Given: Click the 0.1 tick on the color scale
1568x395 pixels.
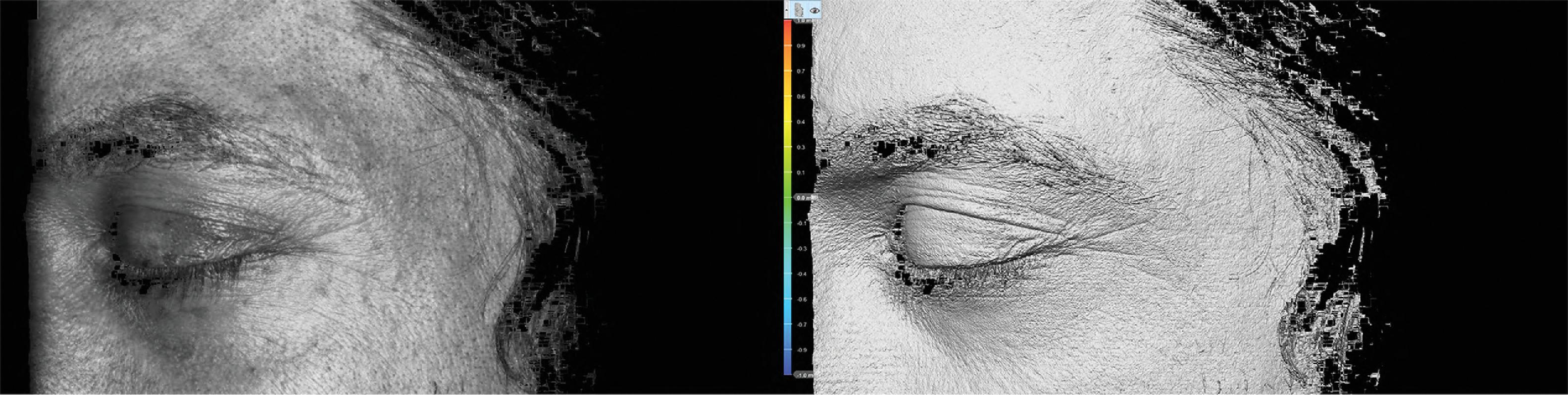Looking at the screenshot, I should [x=801, y=173].
